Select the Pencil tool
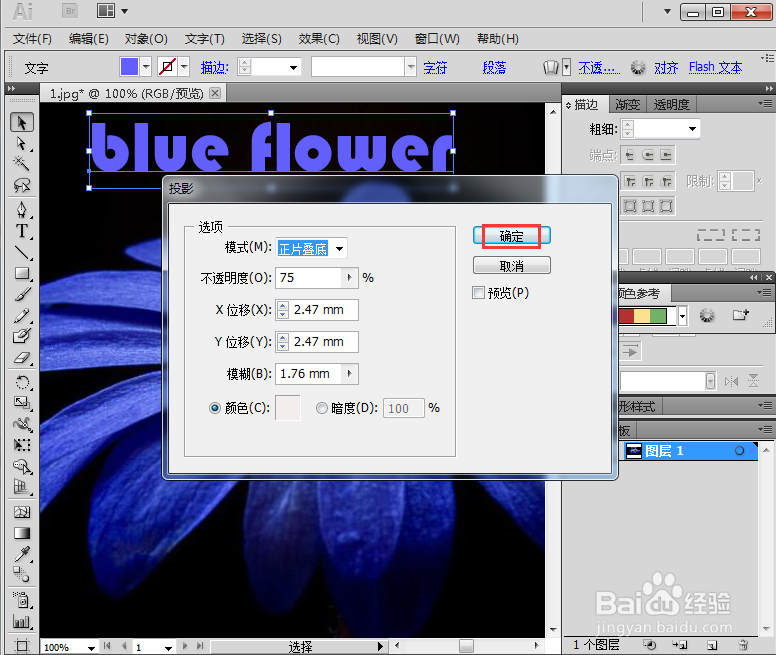The height and width of the screenshot is (655, 776). (22, 315)
